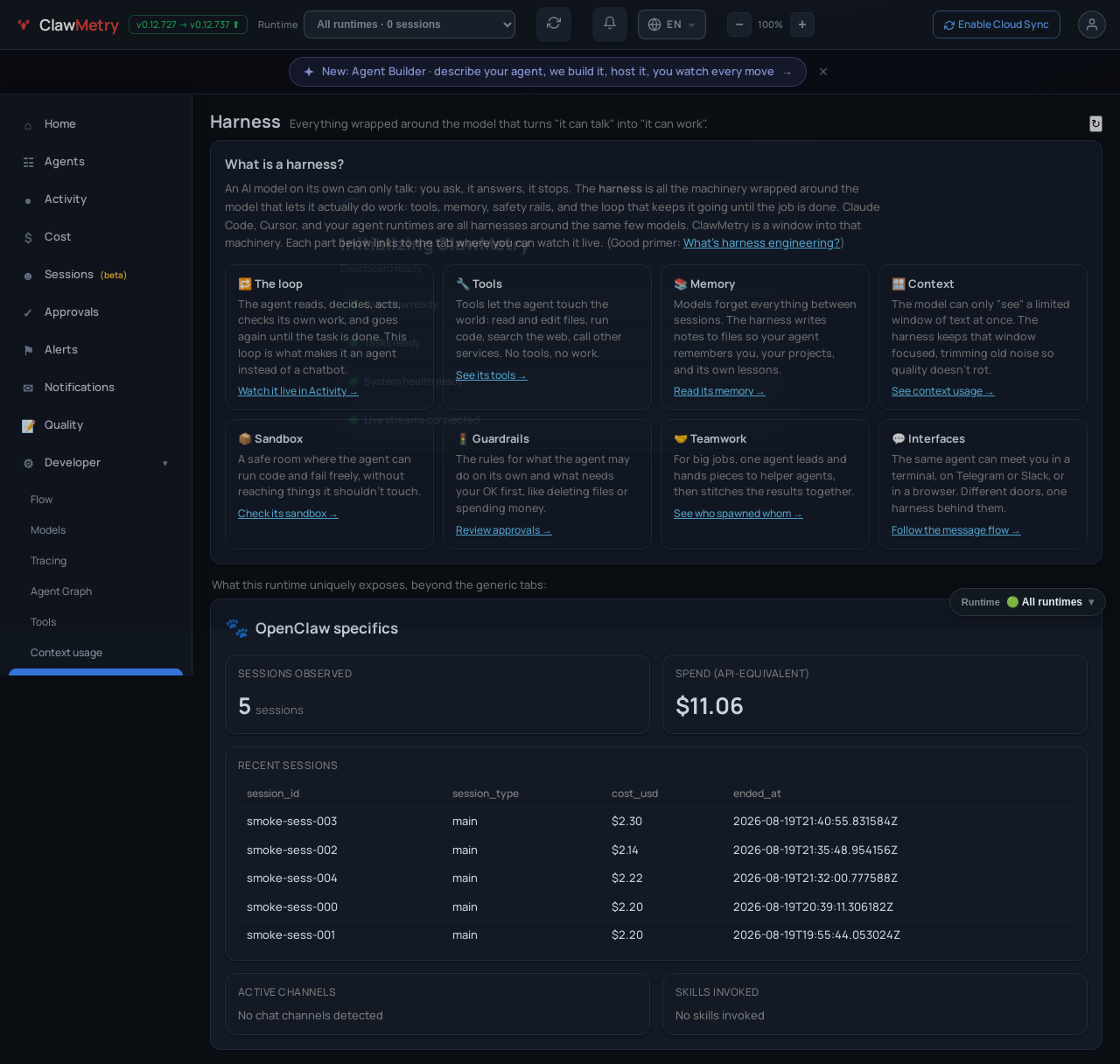Open the All runtimes sessions dropdown
The image size is (1120, 1064).
(409, 24)
